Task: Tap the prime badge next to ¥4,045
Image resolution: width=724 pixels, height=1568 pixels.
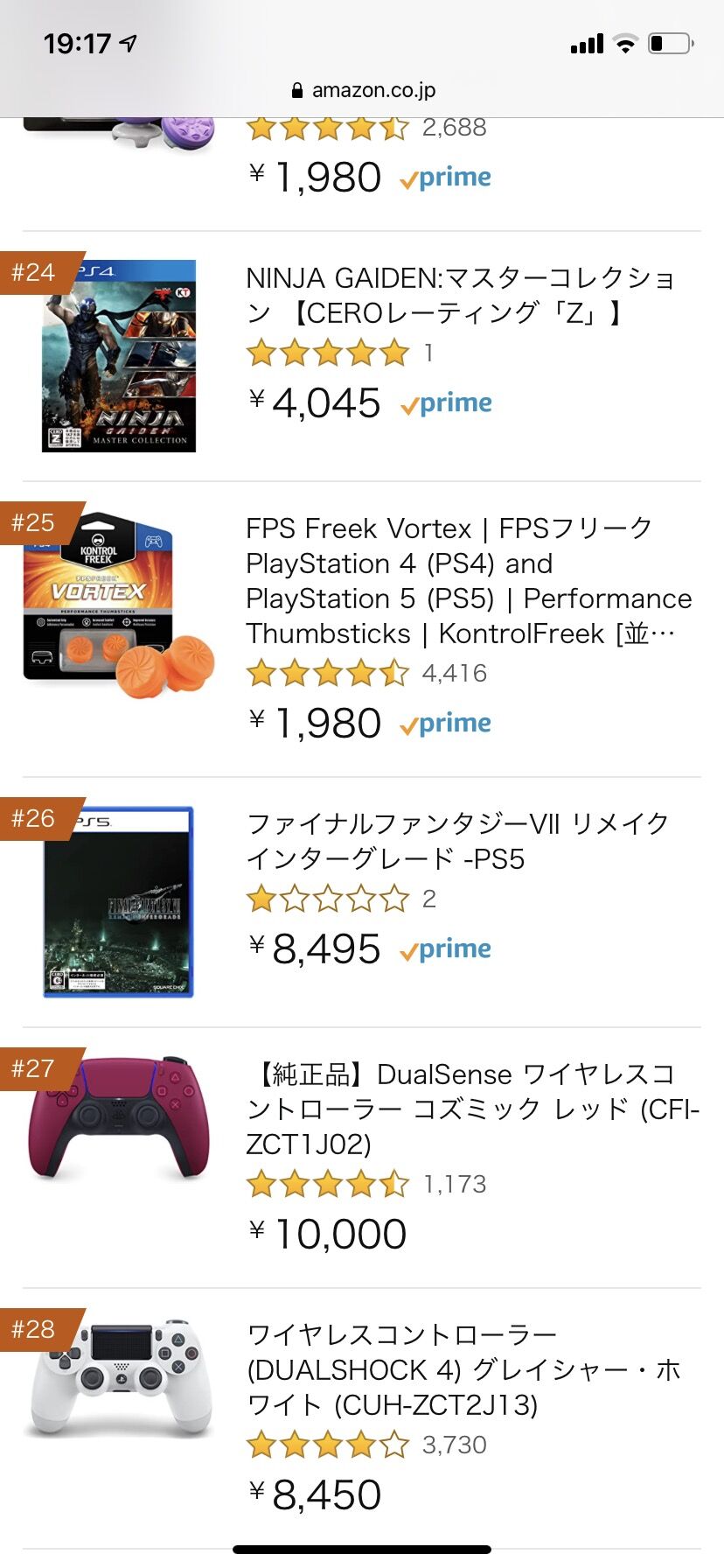Action: click(x=446, y=404)
